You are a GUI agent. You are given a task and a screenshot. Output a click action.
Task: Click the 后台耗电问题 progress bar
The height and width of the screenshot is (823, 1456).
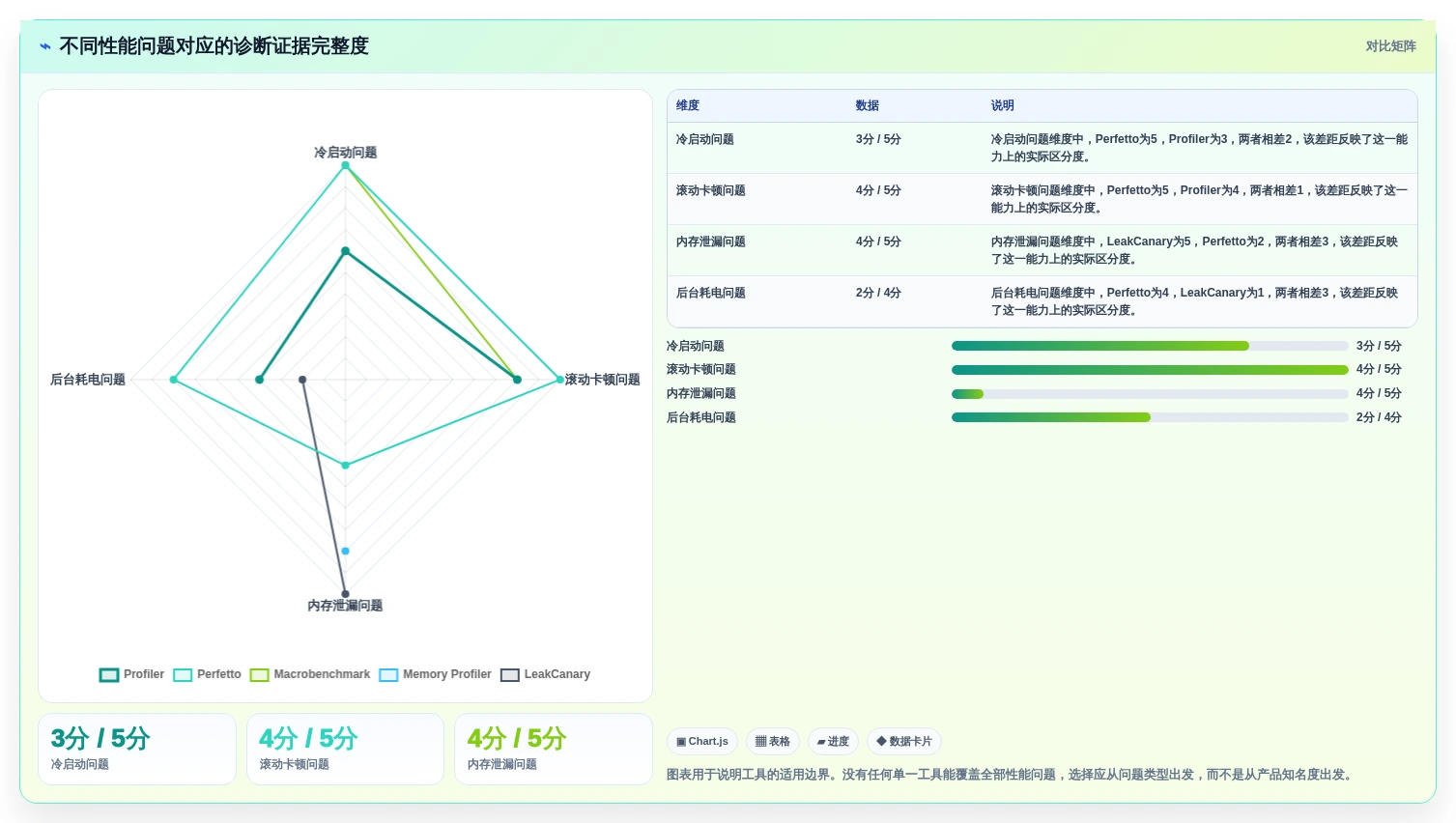coord(1150,417)
